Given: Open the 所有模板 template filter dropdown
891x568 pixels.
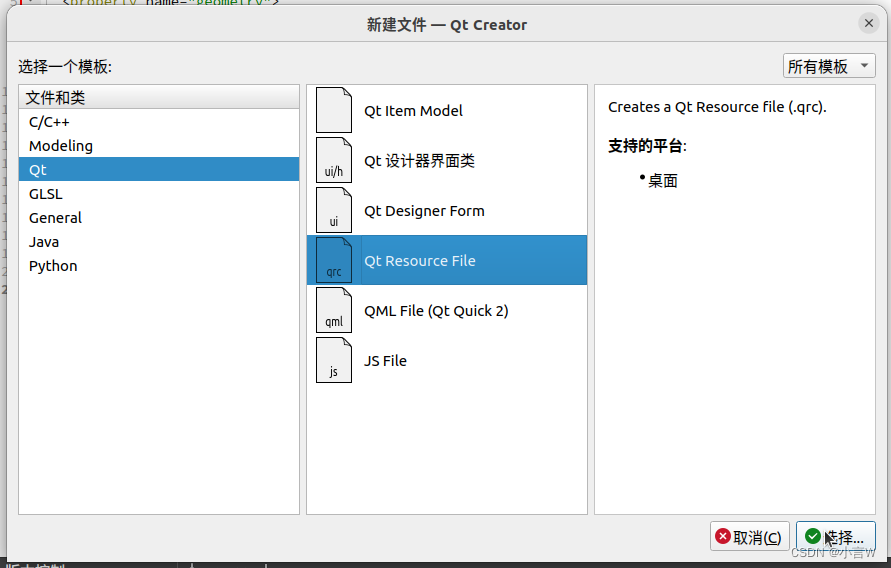Looking at the screenshot, I should point(828,66).
